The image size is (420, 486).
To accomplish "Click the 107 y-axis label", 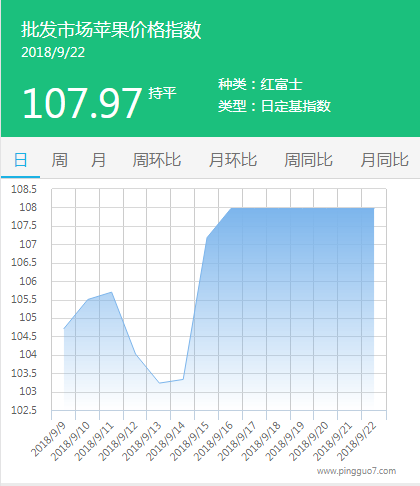I will pos(28,244).
